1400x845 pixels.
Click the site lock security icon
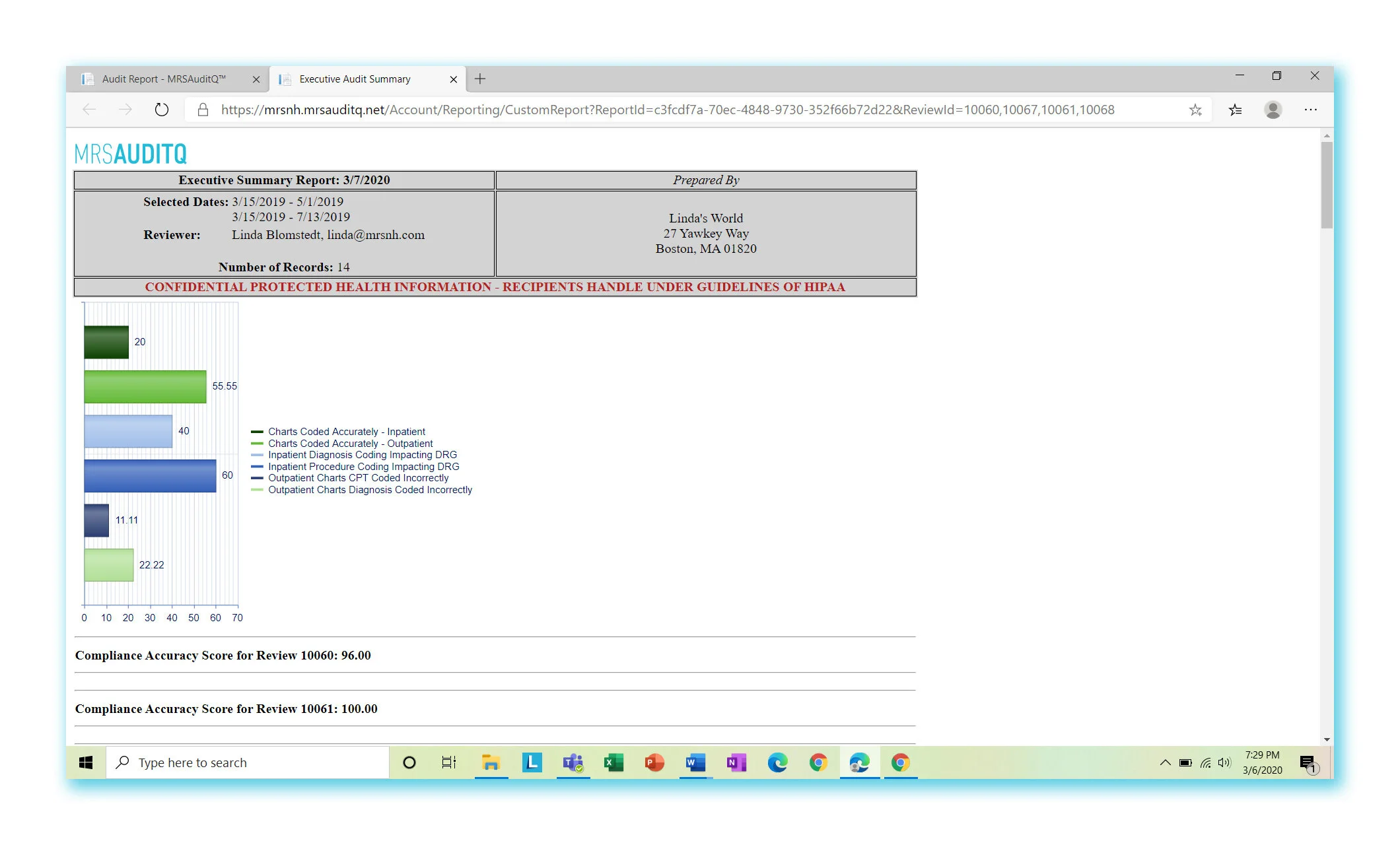click(203, 110)
